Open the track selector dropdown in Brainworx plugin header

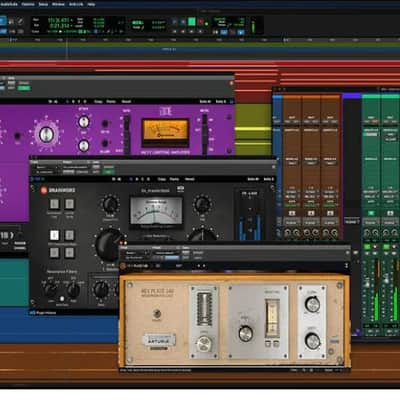(x=47, y=167)
